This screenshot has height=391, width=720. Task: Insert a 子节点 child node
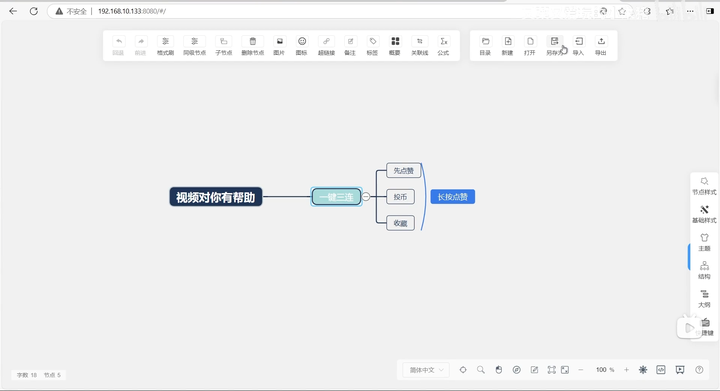pyautogui.click(x=224, y=46)
